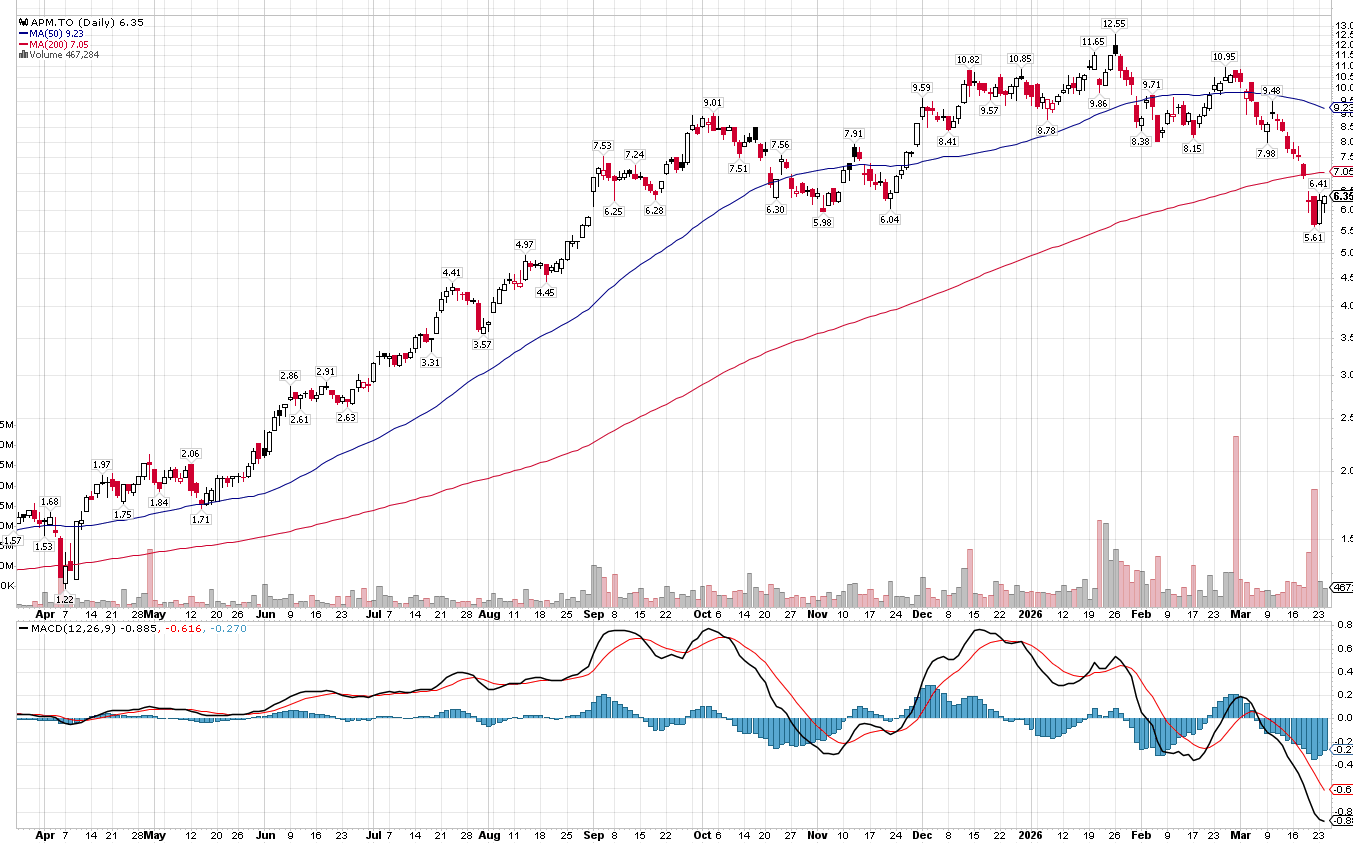This screenshot has width=1353, height=844.
Task: Click the 12.55 peak price label
Action: coord(1114,23)
